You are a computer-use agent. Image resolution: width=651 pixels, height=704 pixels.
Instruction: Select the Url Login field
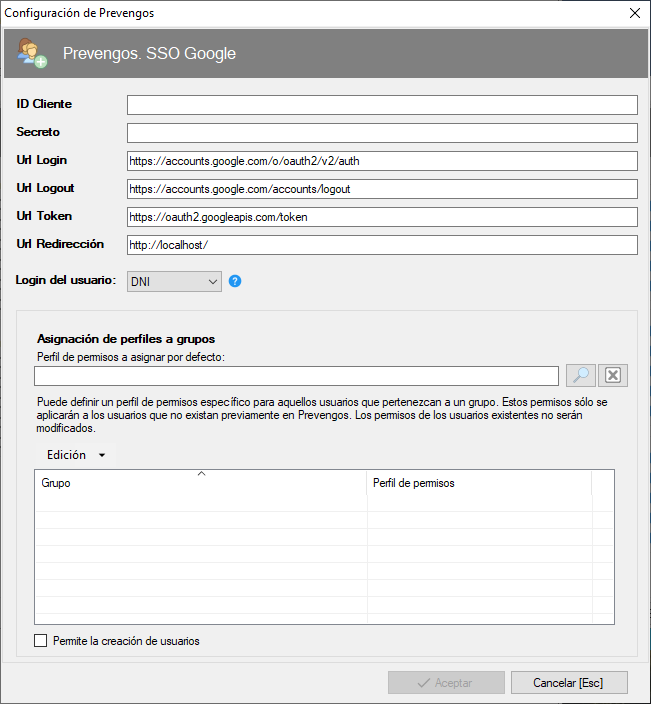click(x=382, y=161)
